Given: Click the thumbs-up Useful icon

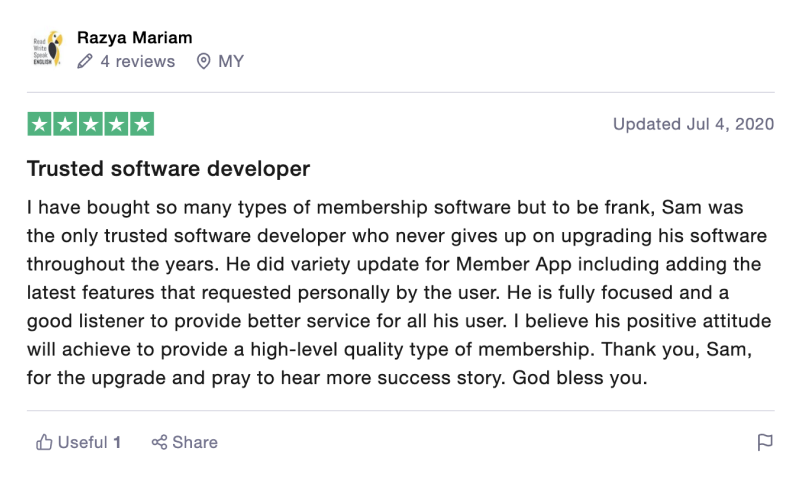Looking at the screenshot, I should pyautogui.click(x=44, y=442).
